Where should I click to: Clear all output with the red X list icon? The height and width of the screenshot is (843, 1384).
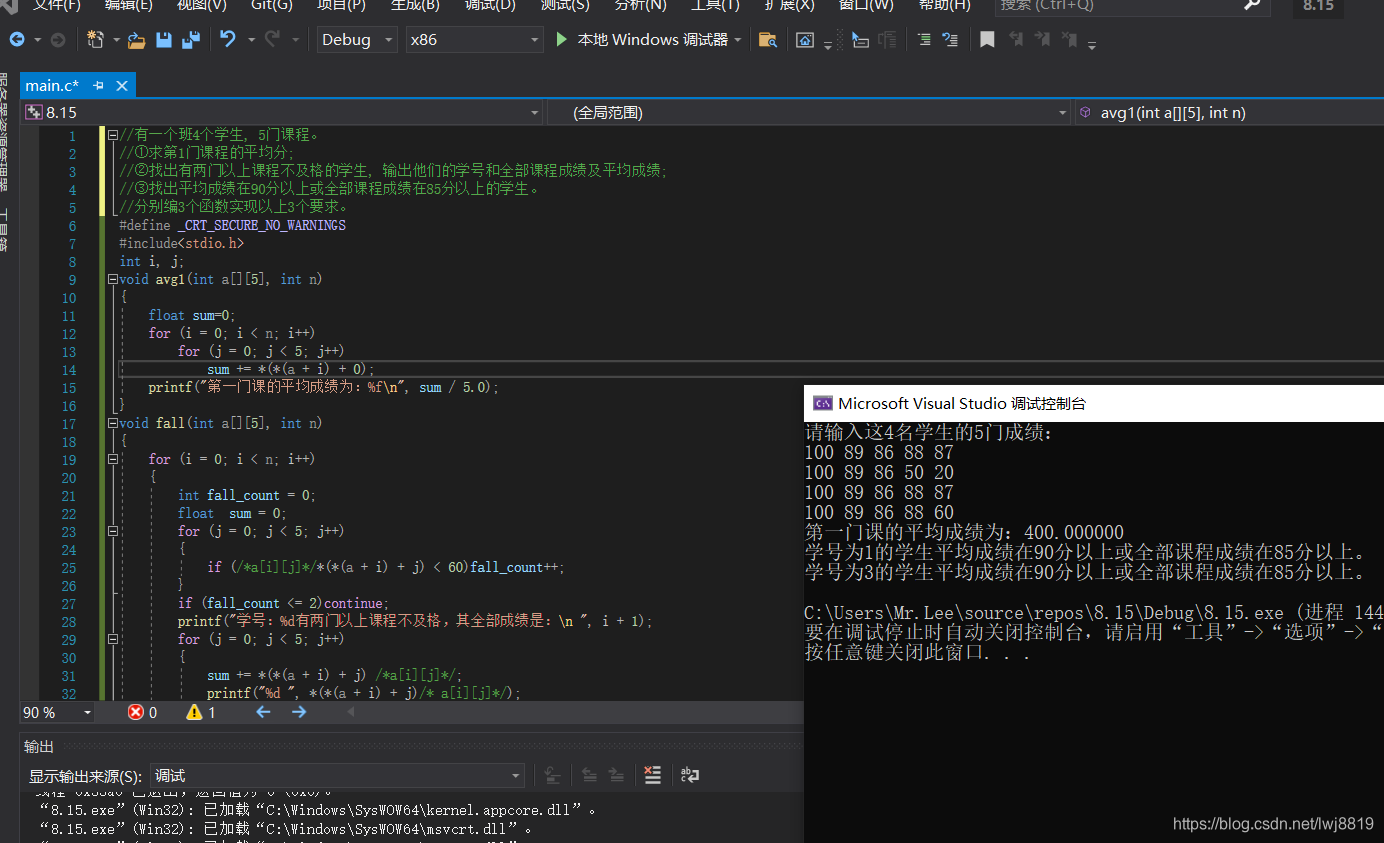click(x=653, y=775)
